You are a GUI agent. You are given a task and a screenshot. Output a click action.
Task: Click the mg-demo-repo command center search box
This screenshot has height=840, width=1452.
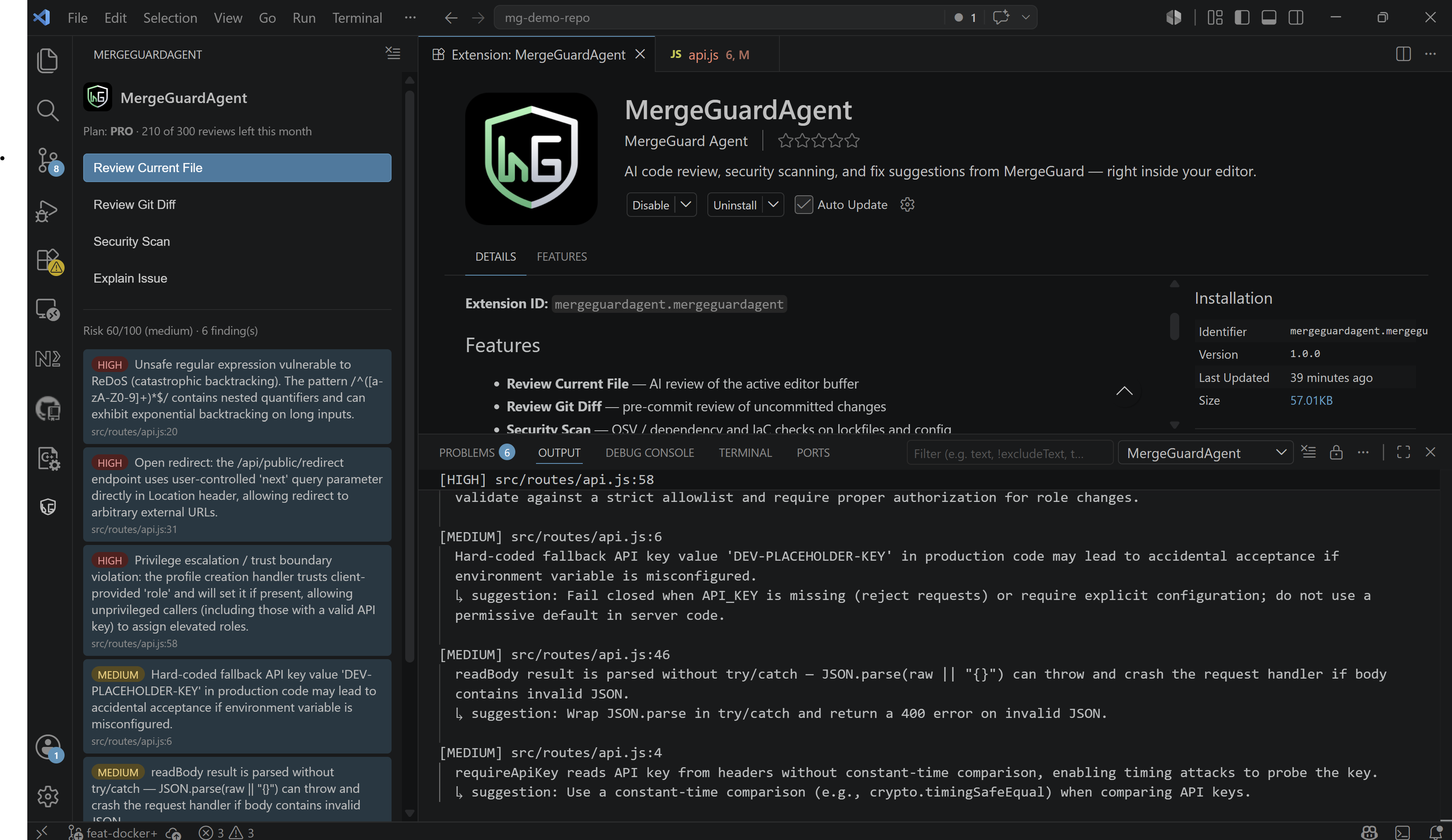pyautogui.click(x=718, y=17)
